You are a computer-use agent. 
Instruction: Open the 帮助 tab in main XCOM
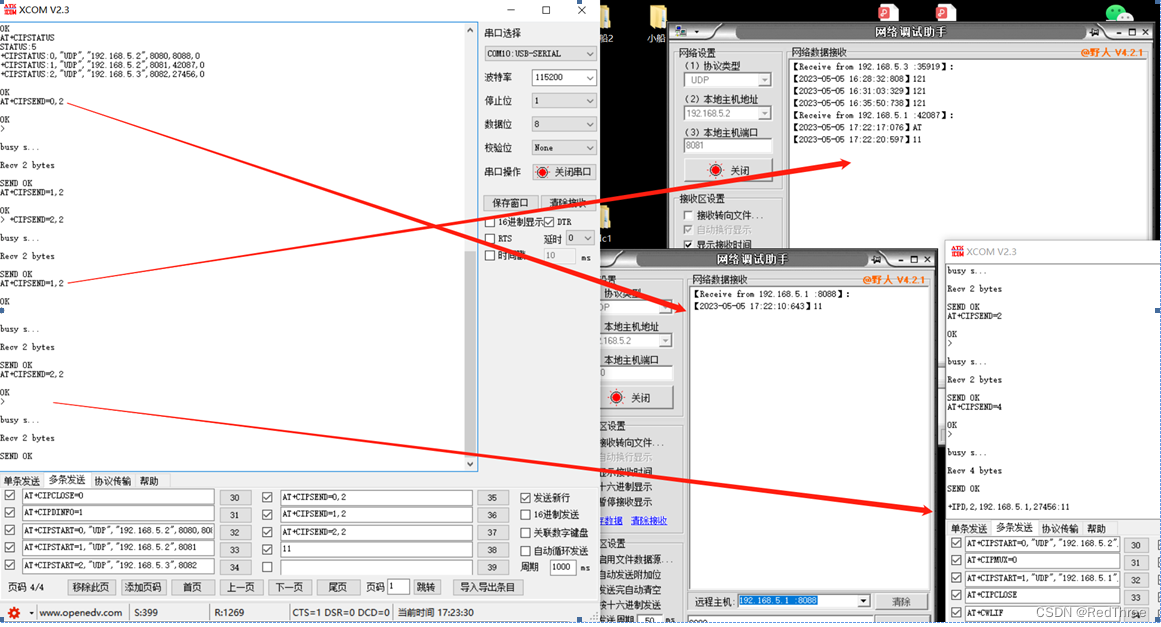(149, 481)
